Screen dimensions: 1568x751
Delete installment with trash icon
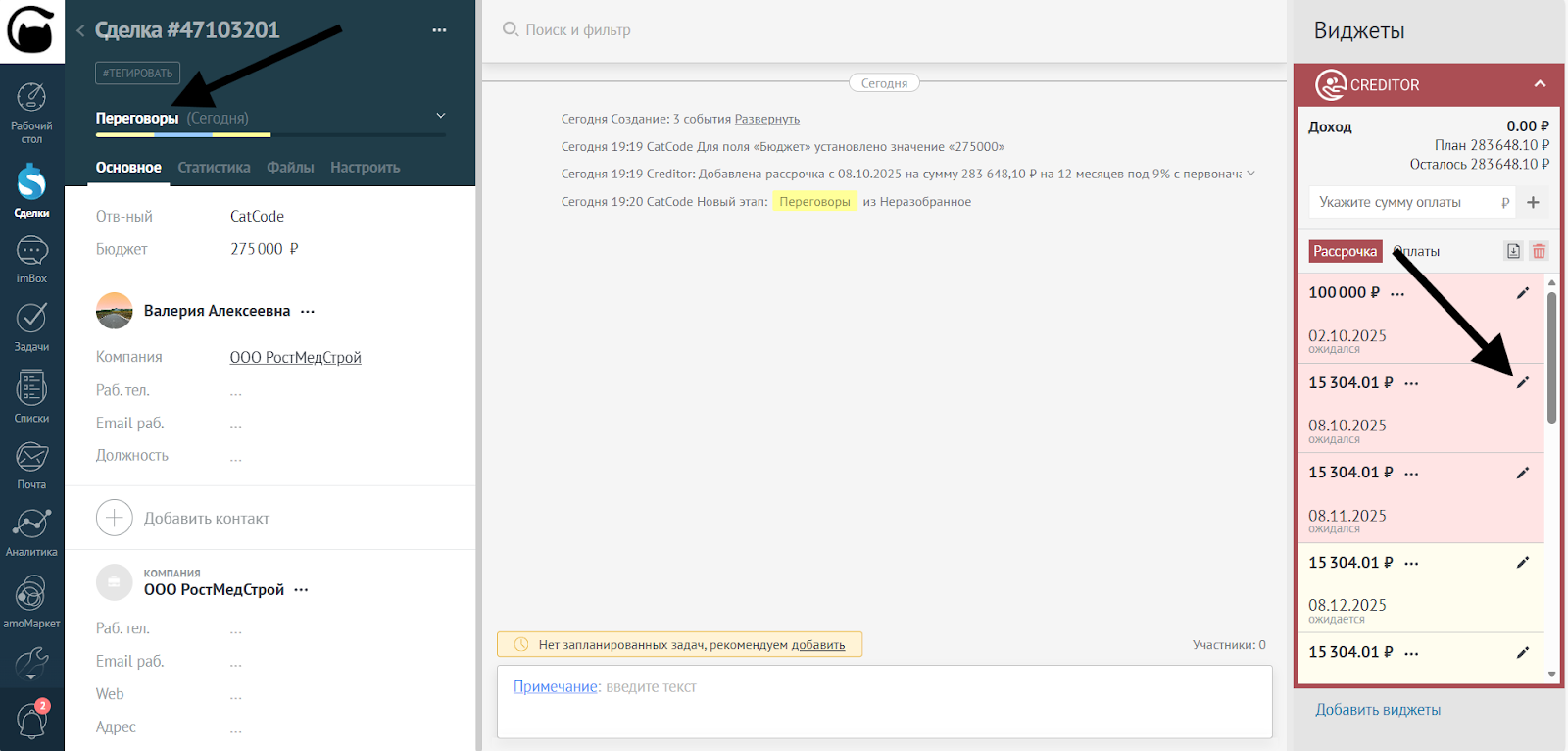[x=1539, y=251]
